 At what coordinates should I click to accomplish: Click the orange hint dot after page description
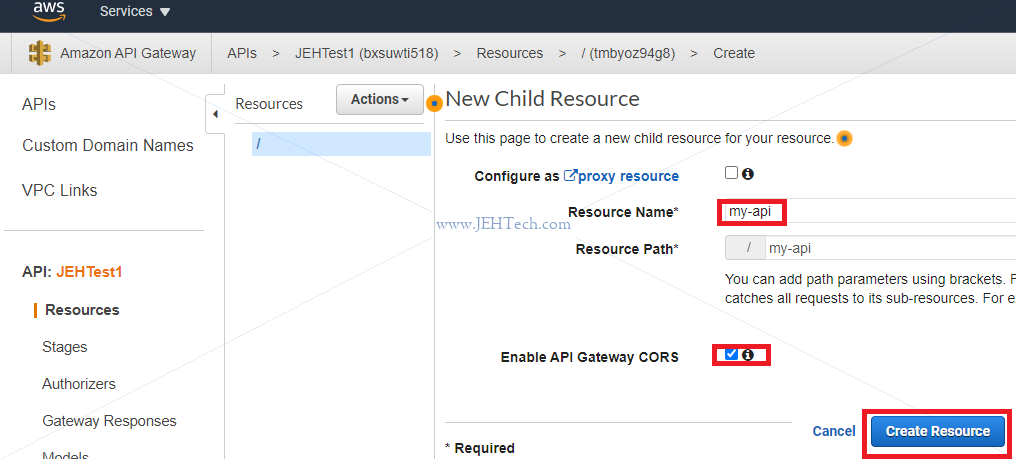tap(844, 138)
